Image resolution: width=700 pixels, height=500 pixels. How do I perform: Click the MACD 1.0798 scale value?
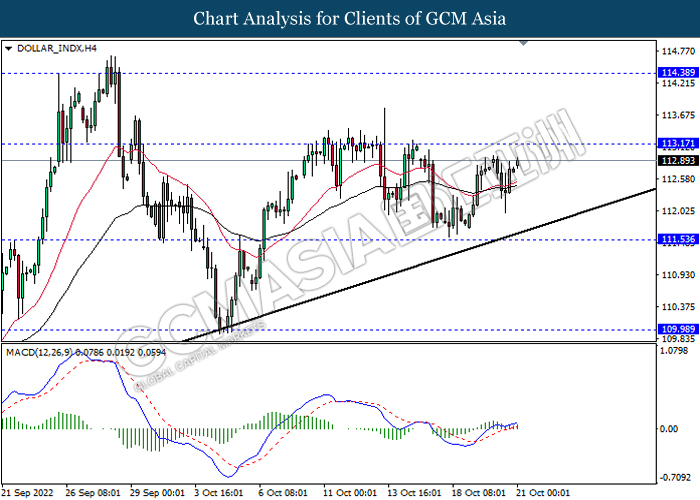point(674,351)
